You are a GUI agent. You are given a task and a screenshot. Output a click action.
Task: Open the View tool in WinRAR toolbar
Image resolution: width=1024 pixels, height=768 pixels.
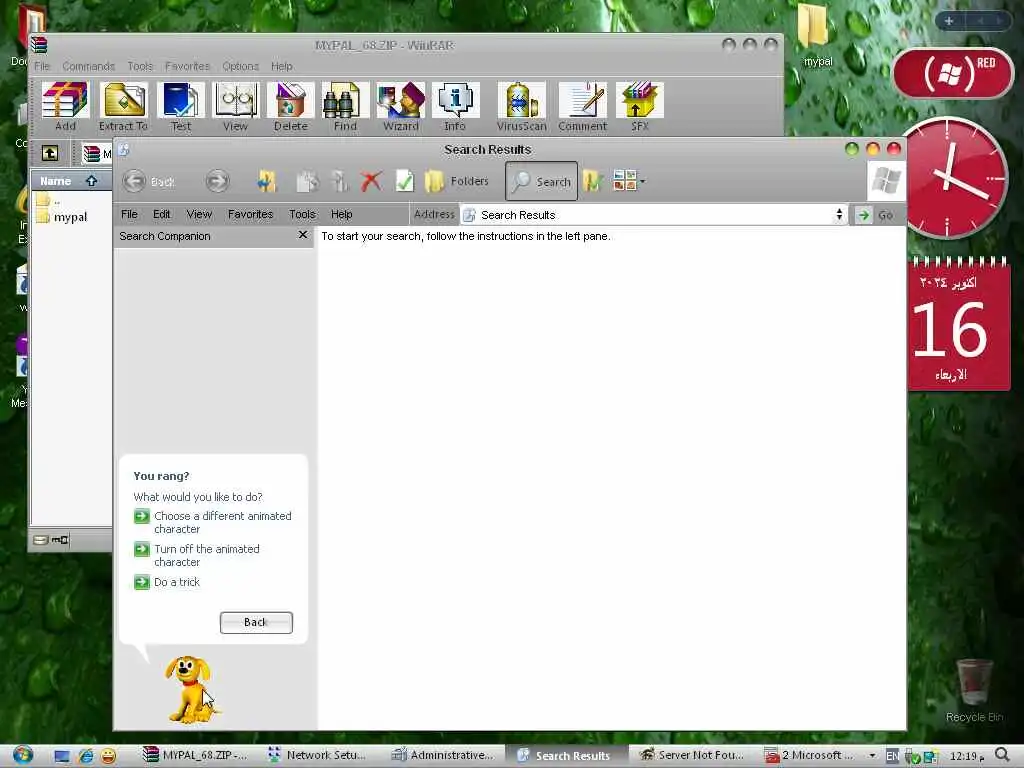click(235, 106)
